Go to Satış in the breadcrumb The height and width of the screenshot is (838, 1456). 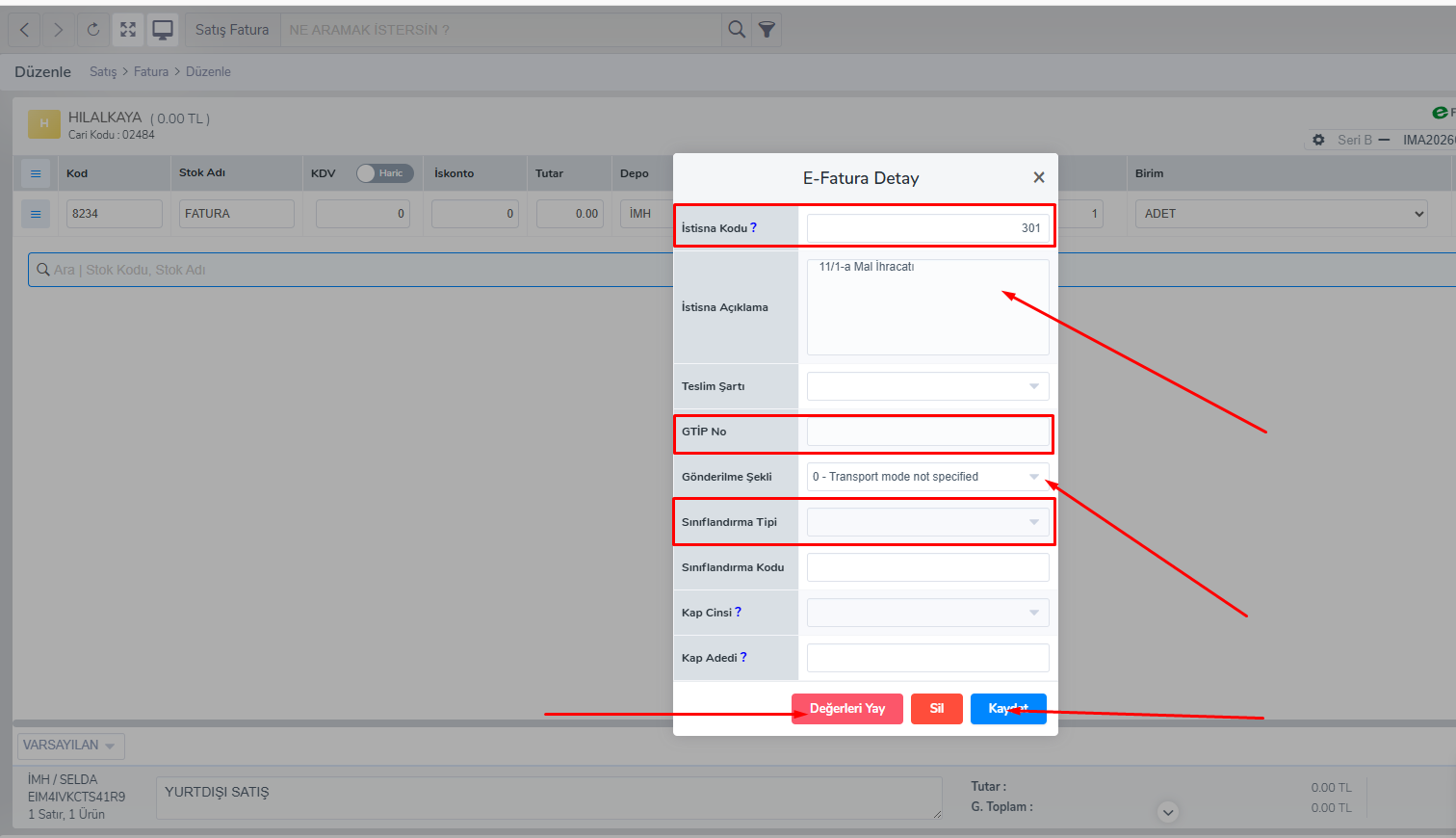coord(103,72)
